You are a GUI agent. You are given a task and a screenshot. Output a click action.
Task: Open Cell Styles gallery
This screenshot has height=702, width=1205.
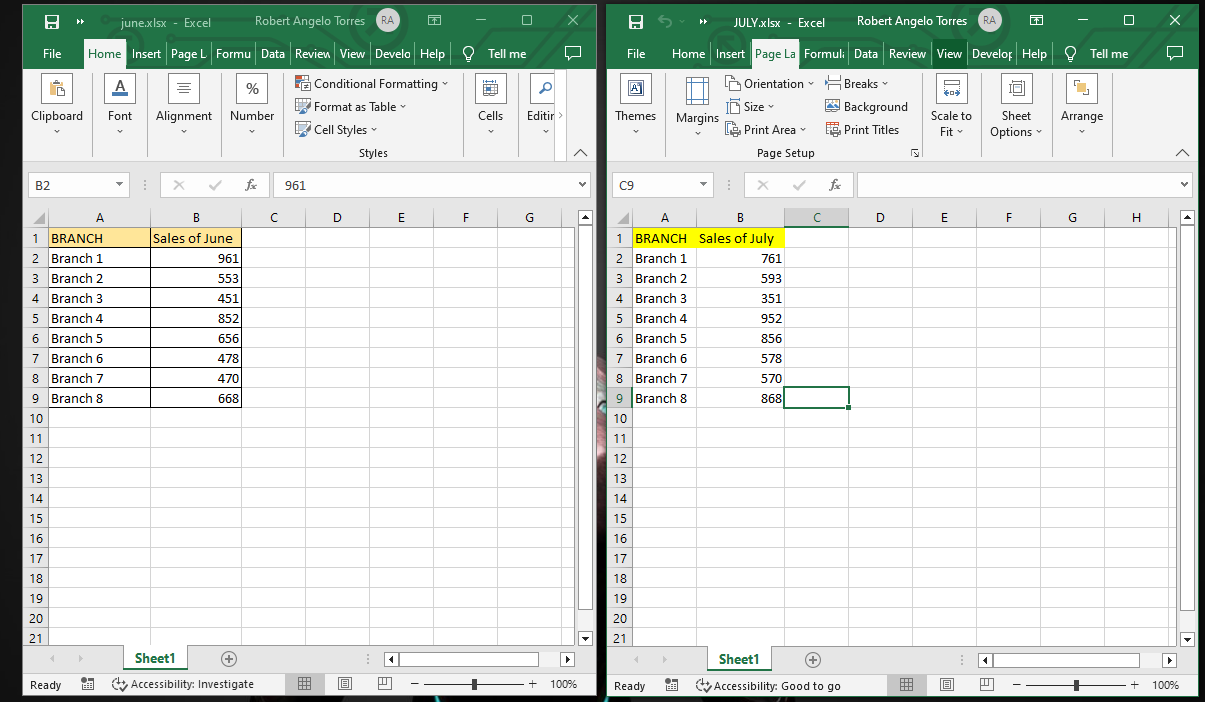336,129
